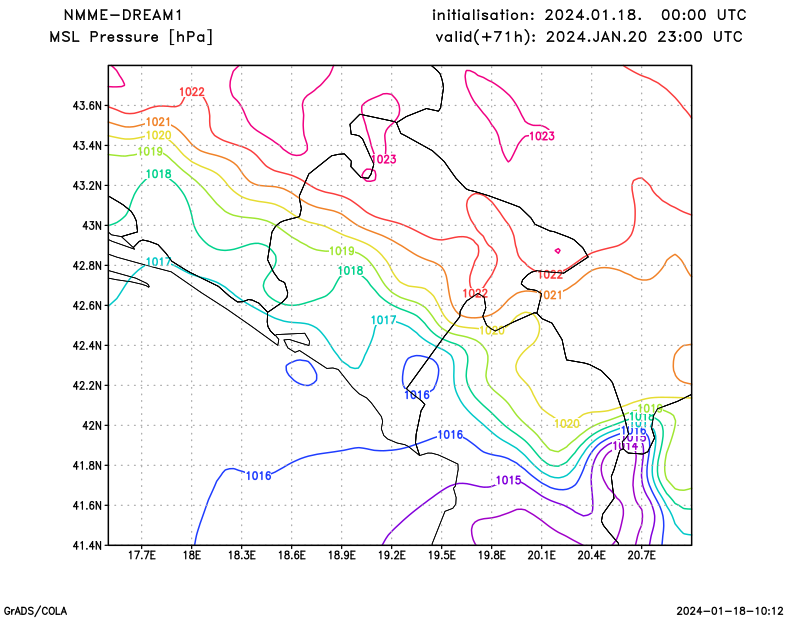Image resolution: width=800 pixels, height=618 pixels.
Task: Select the 42.8N latitude label
Action: (x=87, y=265)
